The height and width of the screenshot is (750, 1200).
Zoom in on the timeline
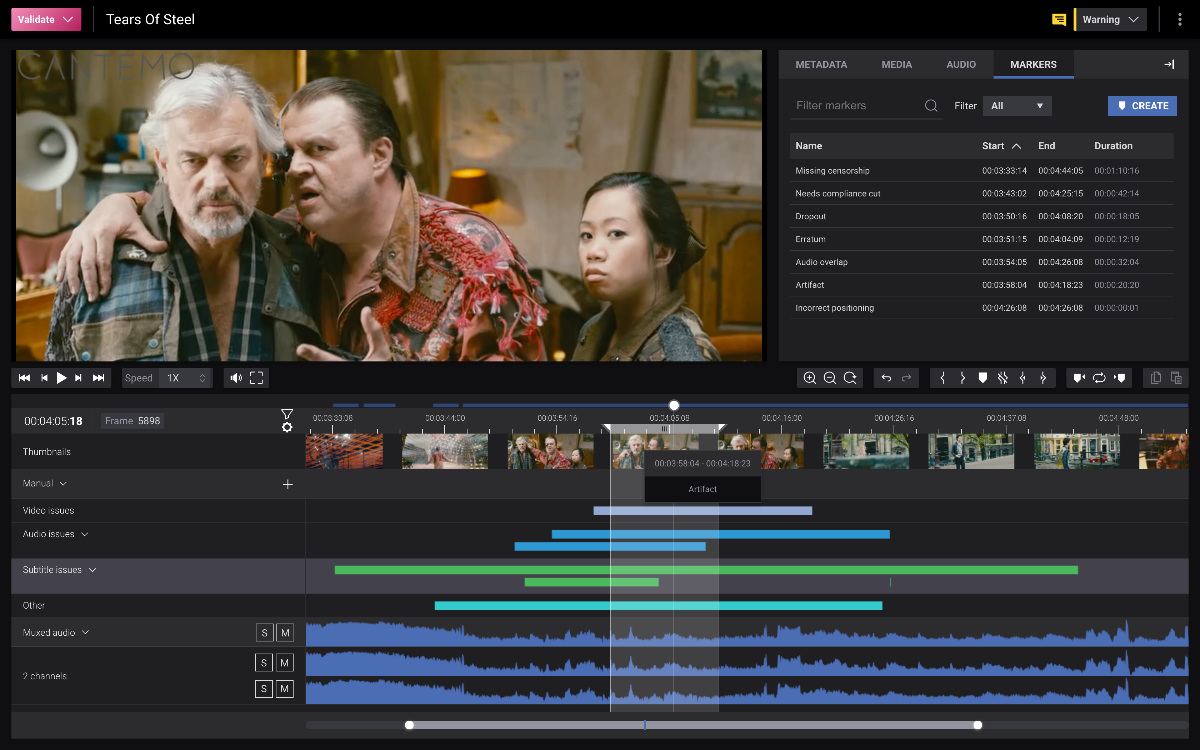(x=810, y=378)
